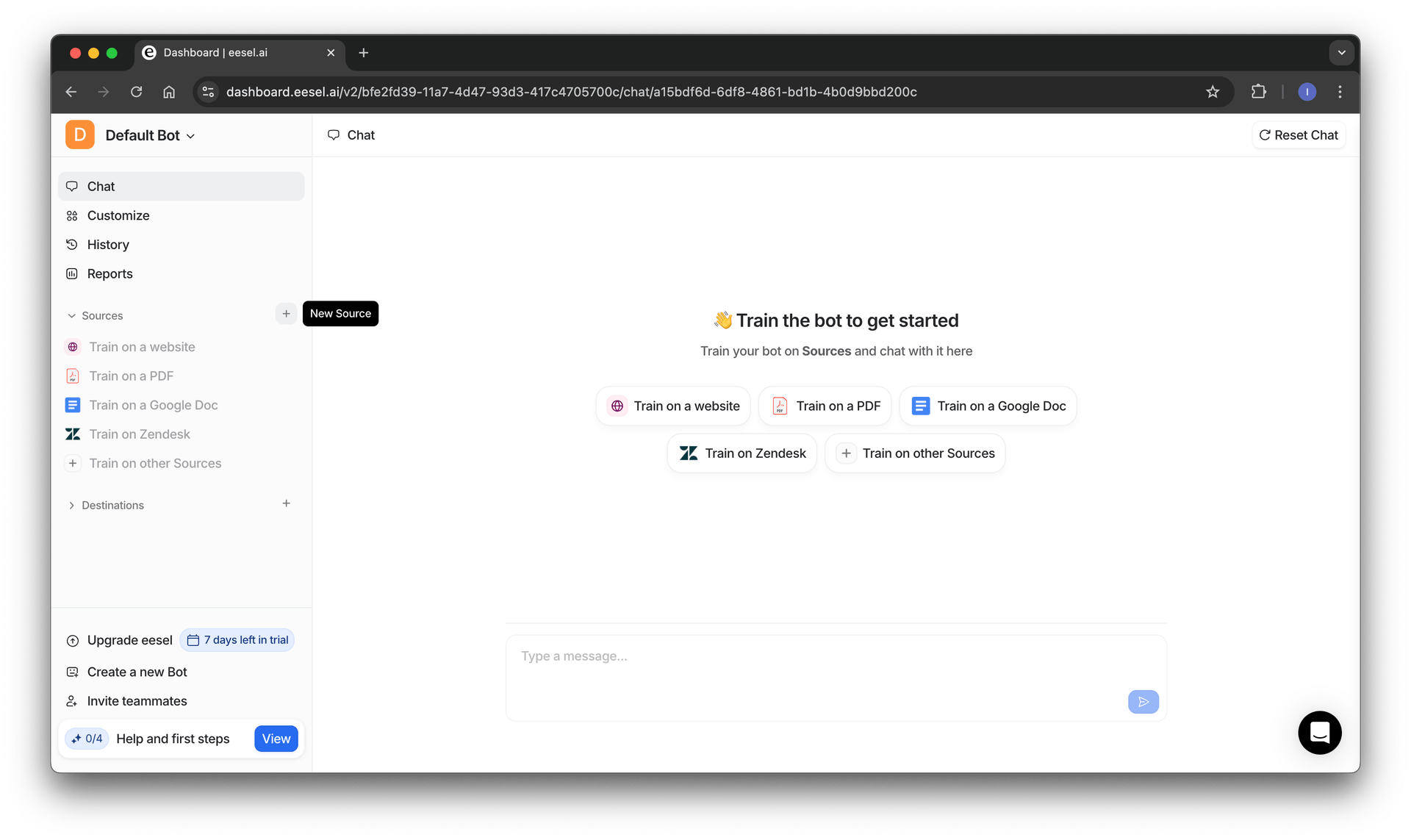Click the PDF icon on PDF card

pyautogui.click(x=780, y=406)
